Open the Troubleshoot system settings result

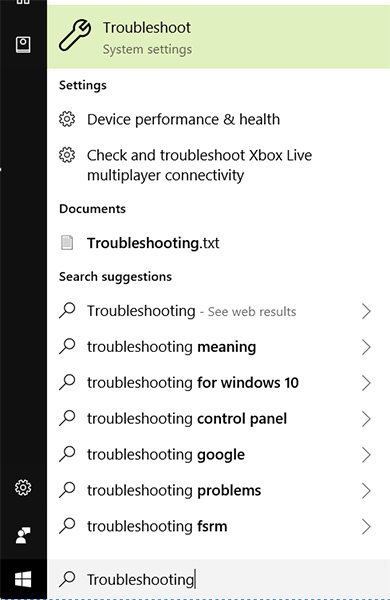click(x=219, y=37)
